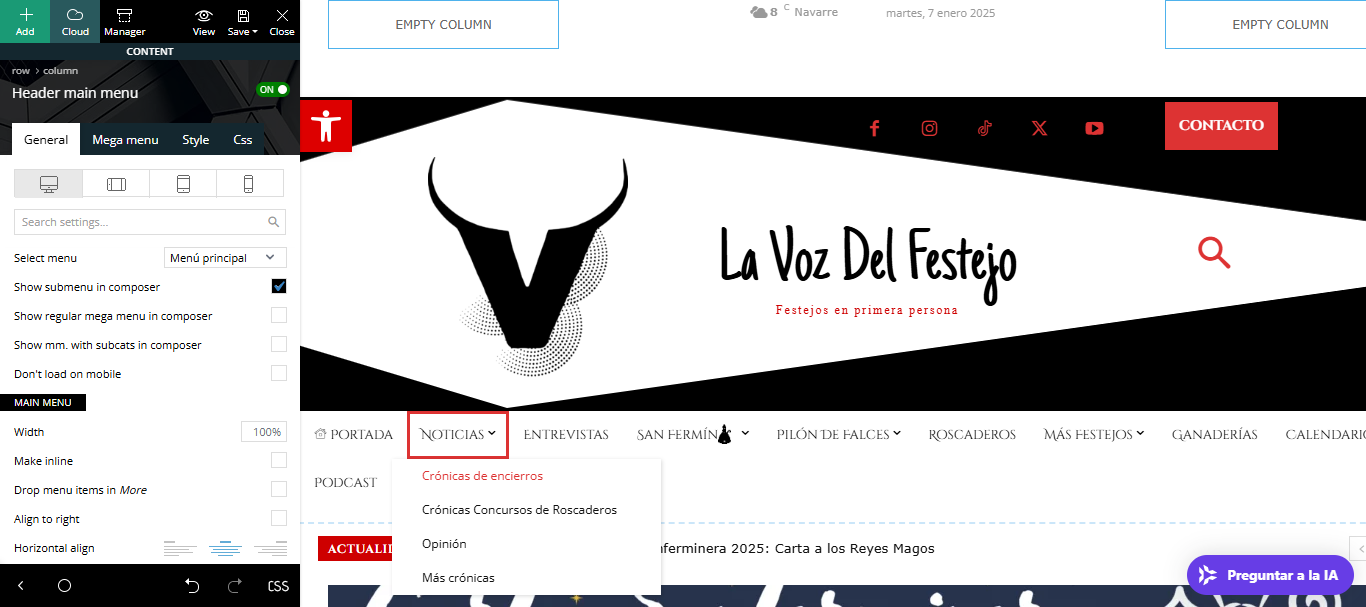The width and height of the screenshot is (1366, 607).
Task: Open the X (Twitter) social icon
Action: click(x=1040, y=128)
